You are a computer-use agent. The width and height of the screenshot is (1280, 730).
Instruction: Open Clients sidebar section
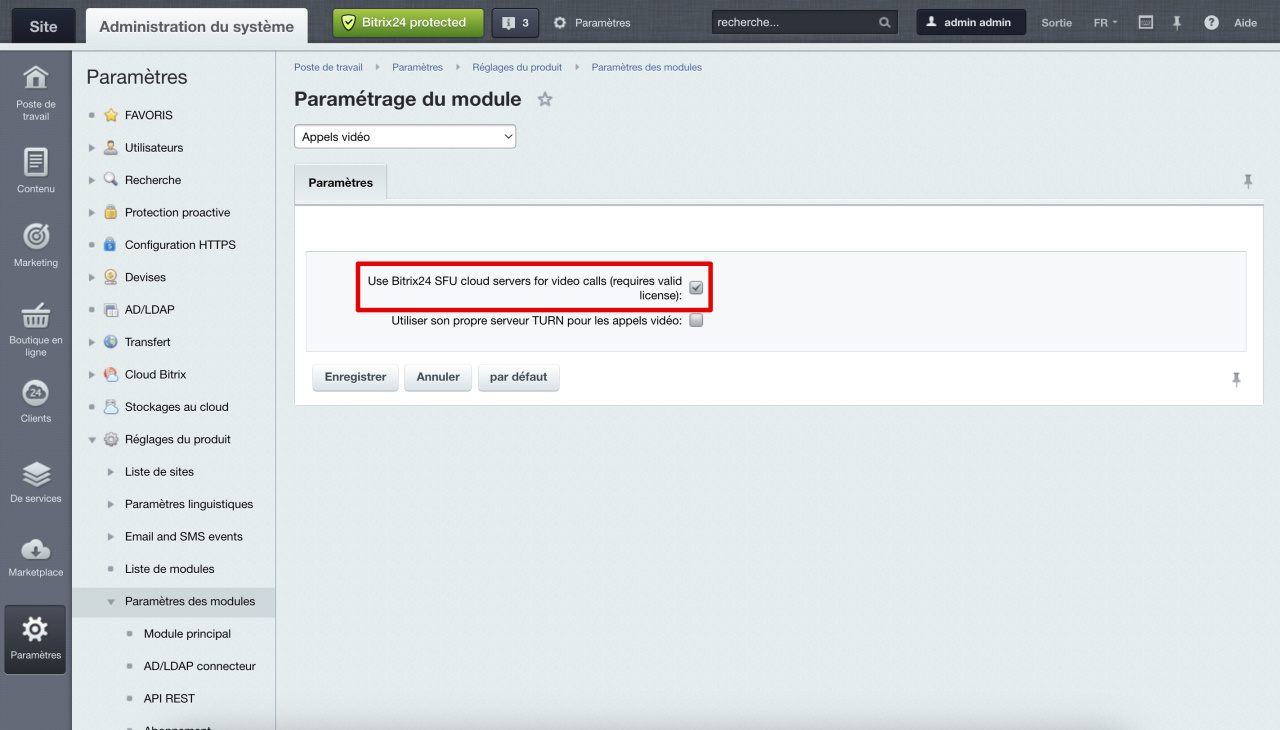35,402
